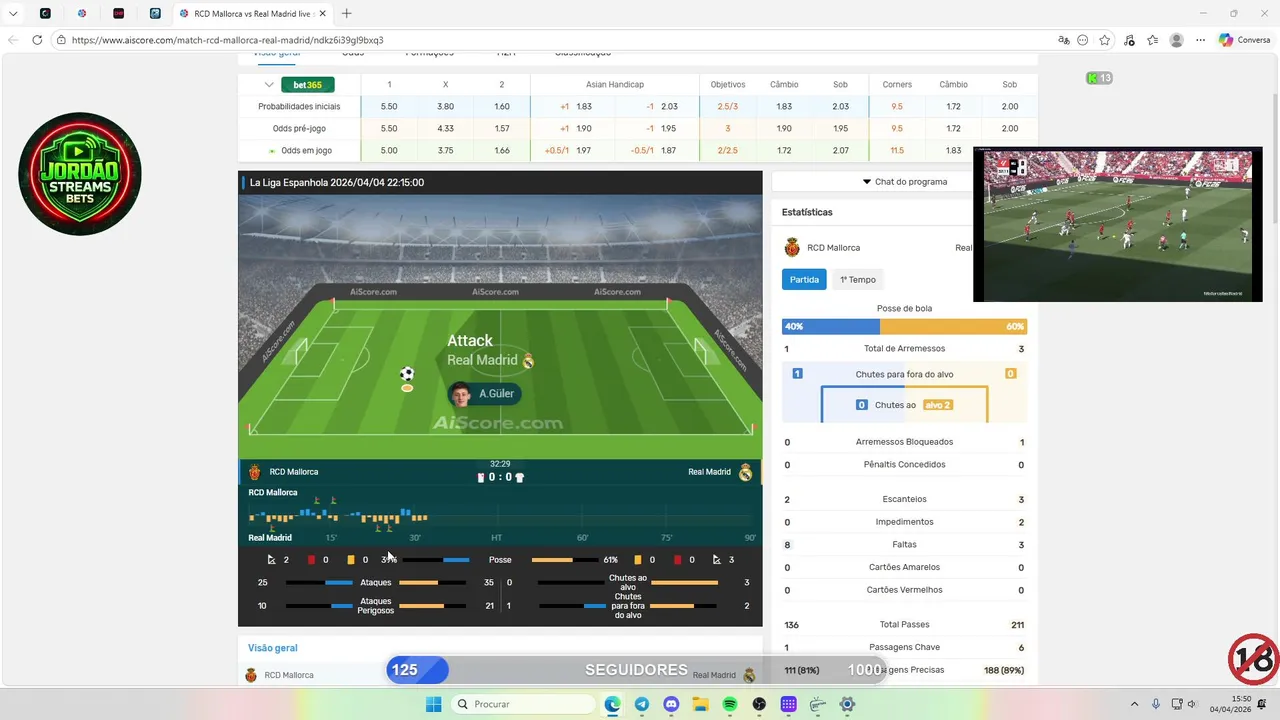
Task: Collapse the bet365 odds row chevron
Action: (269, 85)
